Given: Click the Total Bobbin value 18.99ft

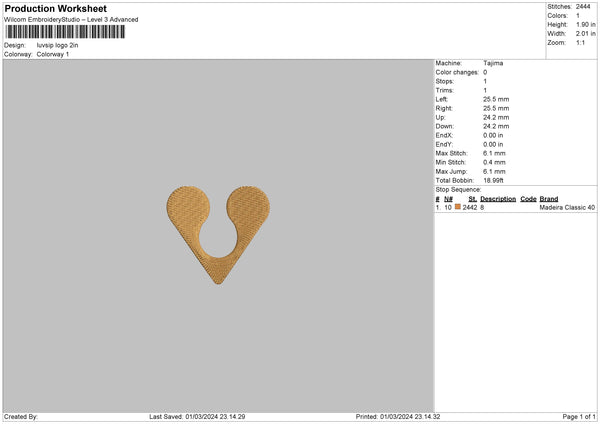Looking at the screenshot, I should [493, 180].
